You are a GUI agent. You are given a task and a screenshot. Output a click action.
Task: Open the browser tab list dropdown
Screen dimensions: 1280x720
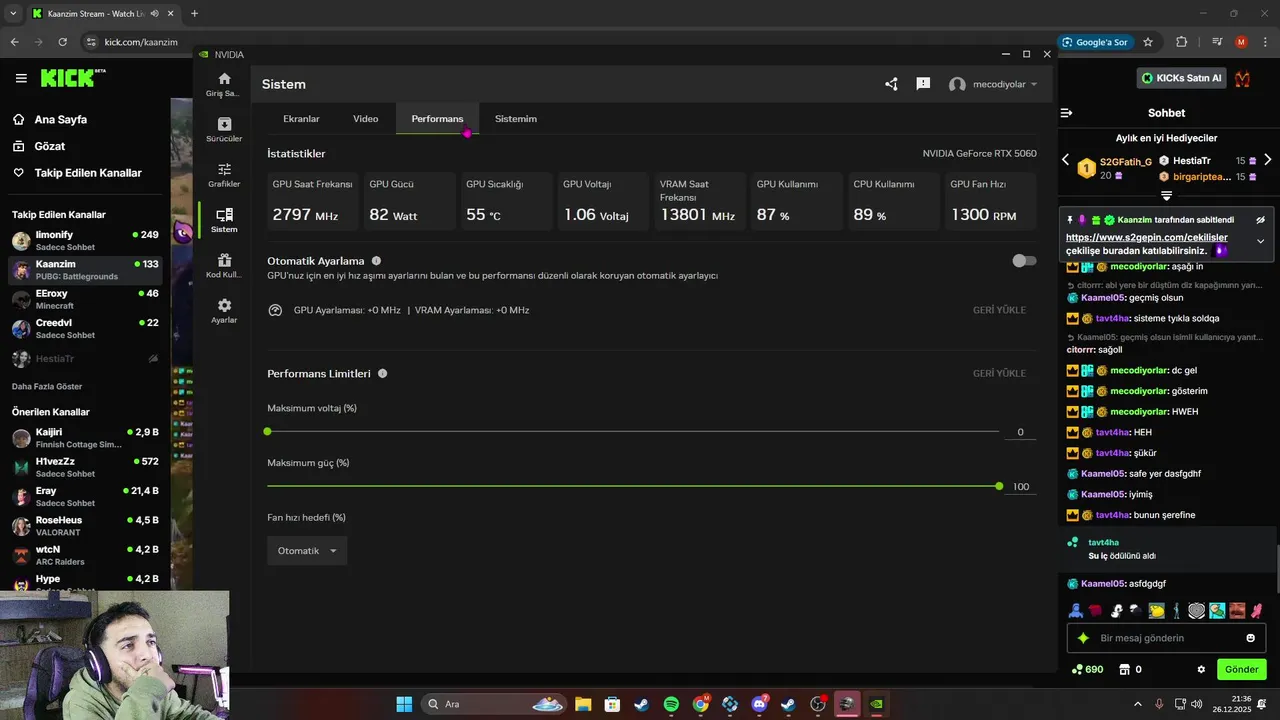(13, 13)
